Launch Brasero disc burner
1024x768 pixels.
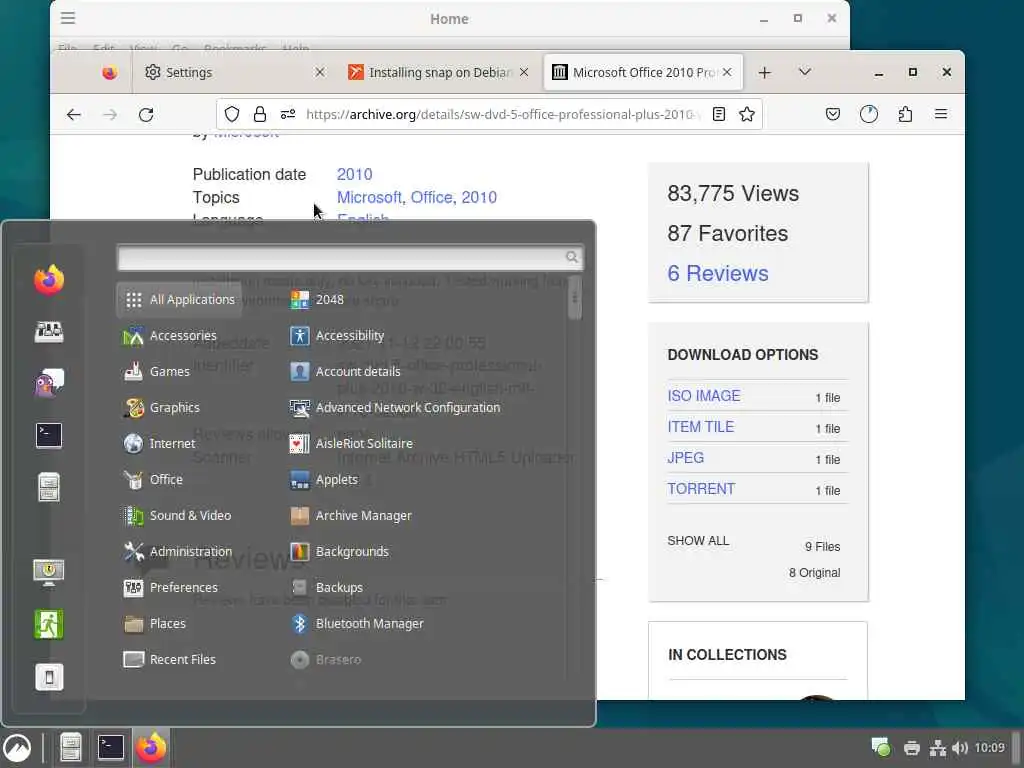click(326, 660)
